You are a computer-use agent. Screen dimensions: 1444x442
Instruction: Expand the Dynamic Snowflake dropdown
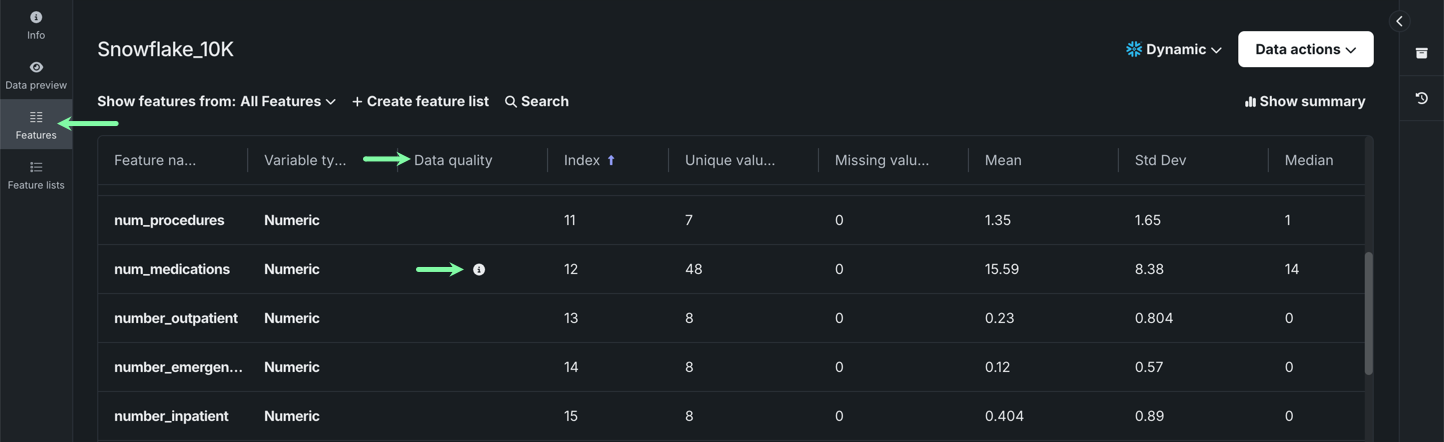point(1174,49)
